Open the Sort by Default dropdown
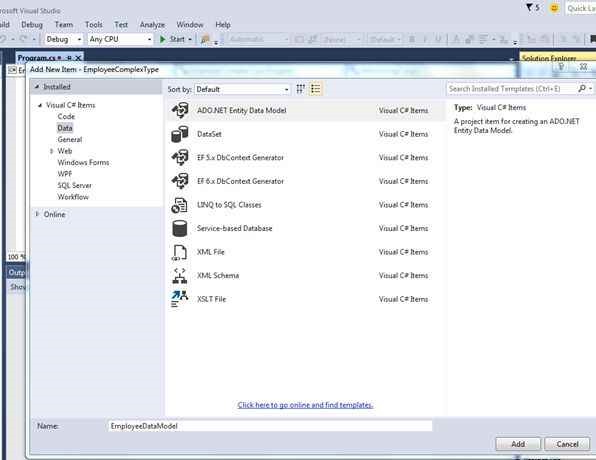Viewport: 596px width, 460px height. pyautogui.click(x=243, y=89)
